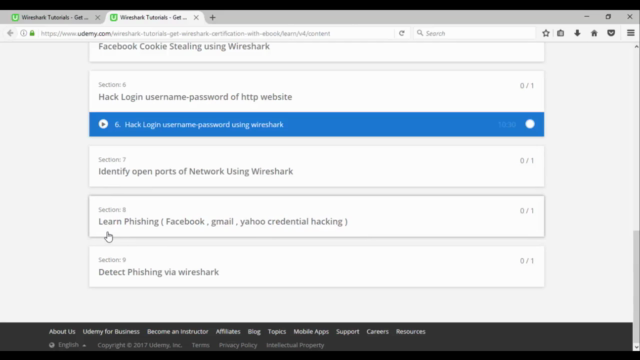The width and height of the screenshot is (640, 360).
Task: Click Become an Instructor link
Action: (178, 331)
